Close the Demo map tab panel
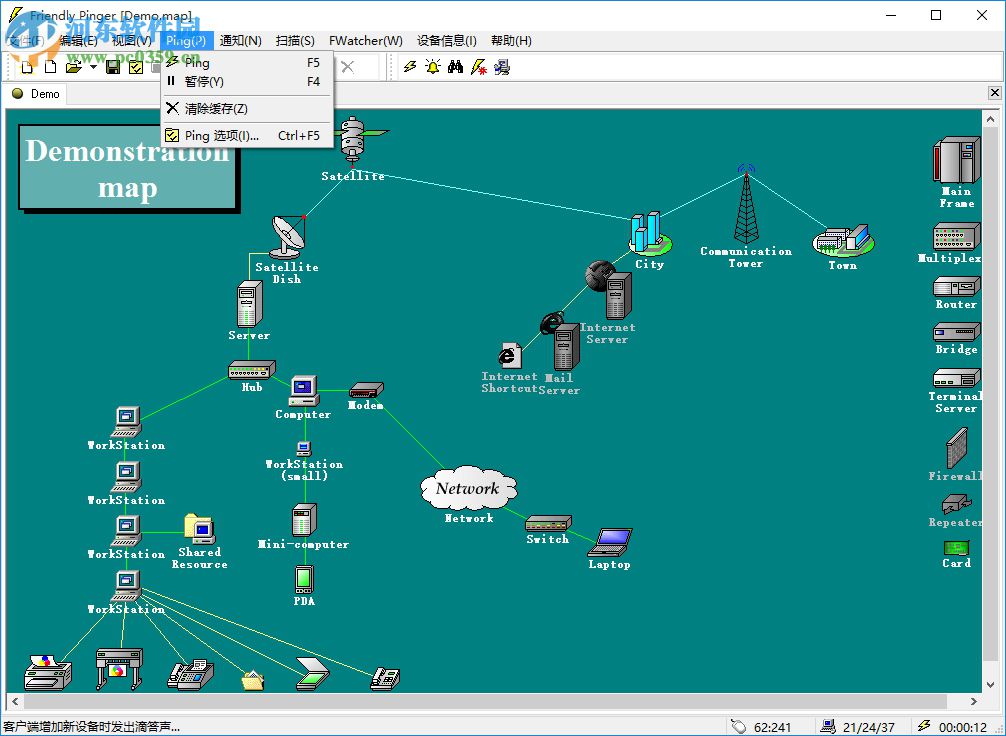Image resolution: width=1006 pixels, height=736 pixels. coord(994,93)
